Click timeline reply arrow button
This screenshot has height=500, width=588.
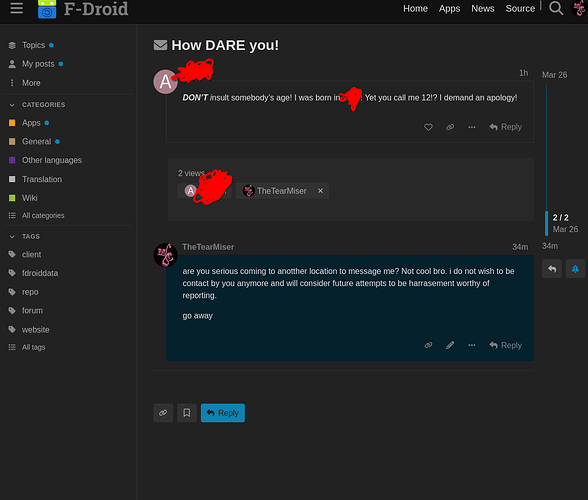552,269
